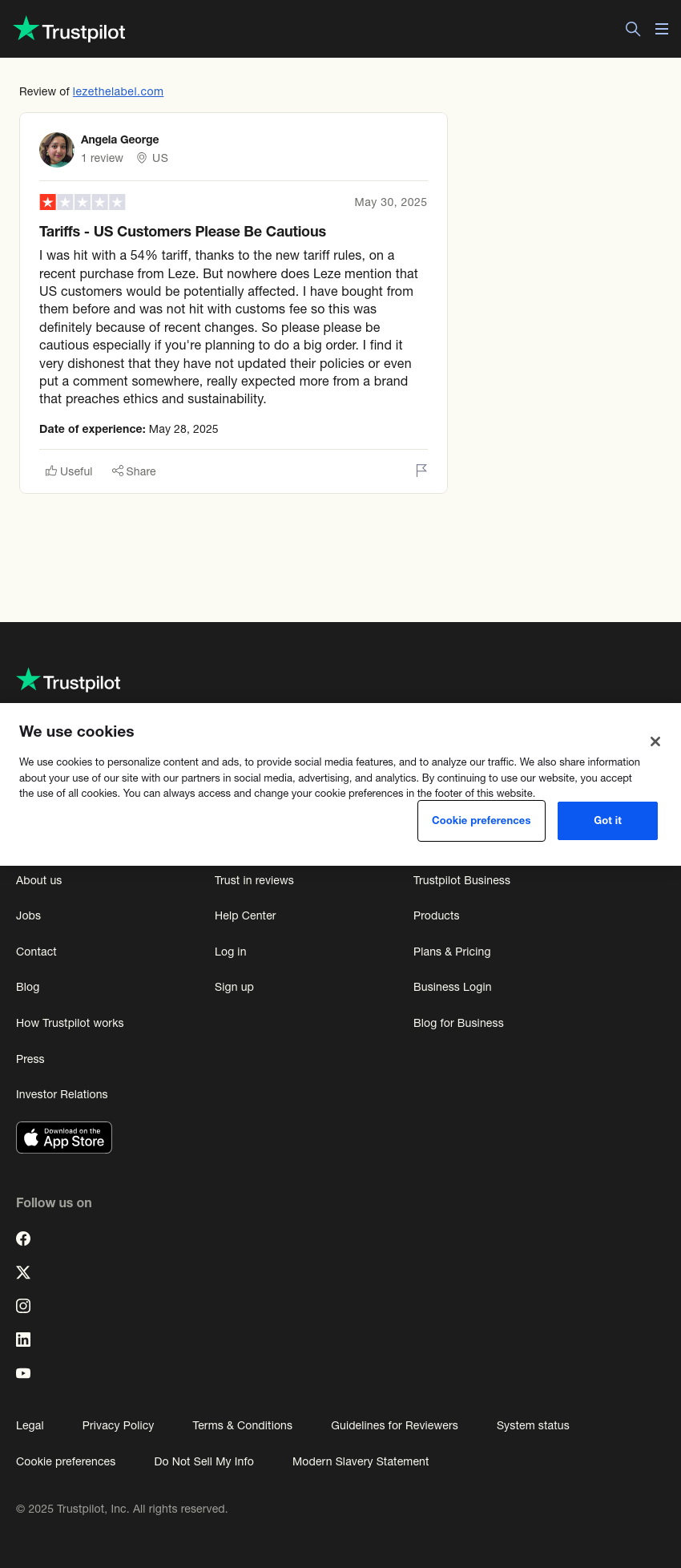Image resolution: width=681 pixels, height=1568 pixels.
Task: Open Cookie preferences footer link
Action: (x=66, y=1461)
